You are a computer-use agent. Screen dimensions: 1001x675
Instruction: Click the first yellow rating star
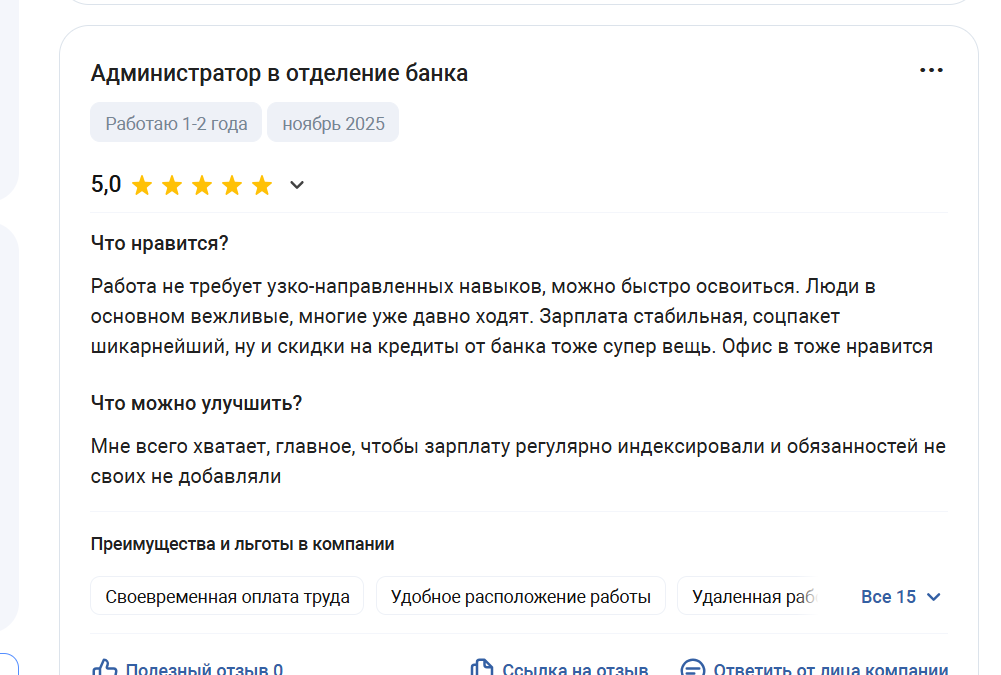click(142, 185)
